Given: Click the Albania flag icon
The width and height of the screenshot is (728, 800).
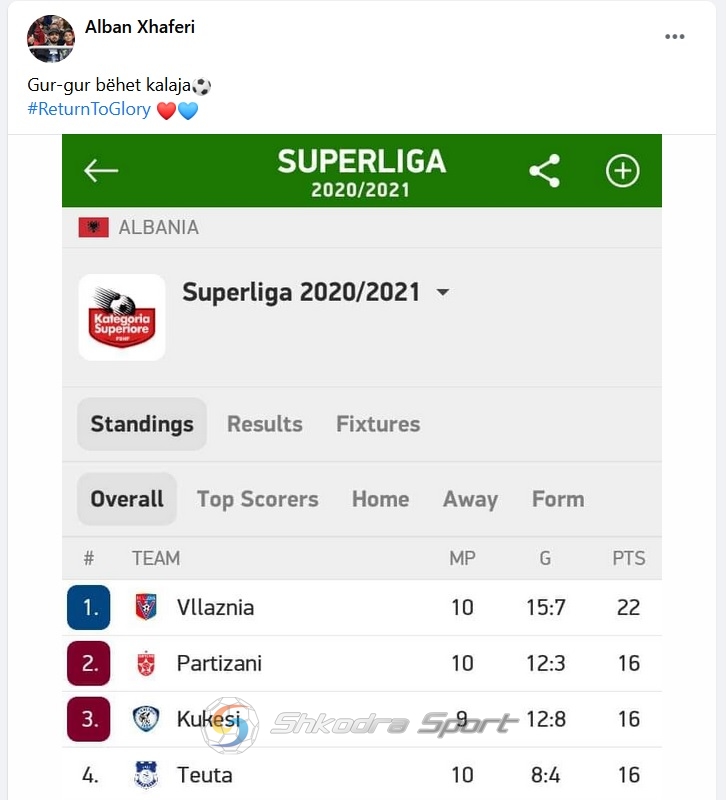Looking at the screenshot, I should (x=93, y=228).
